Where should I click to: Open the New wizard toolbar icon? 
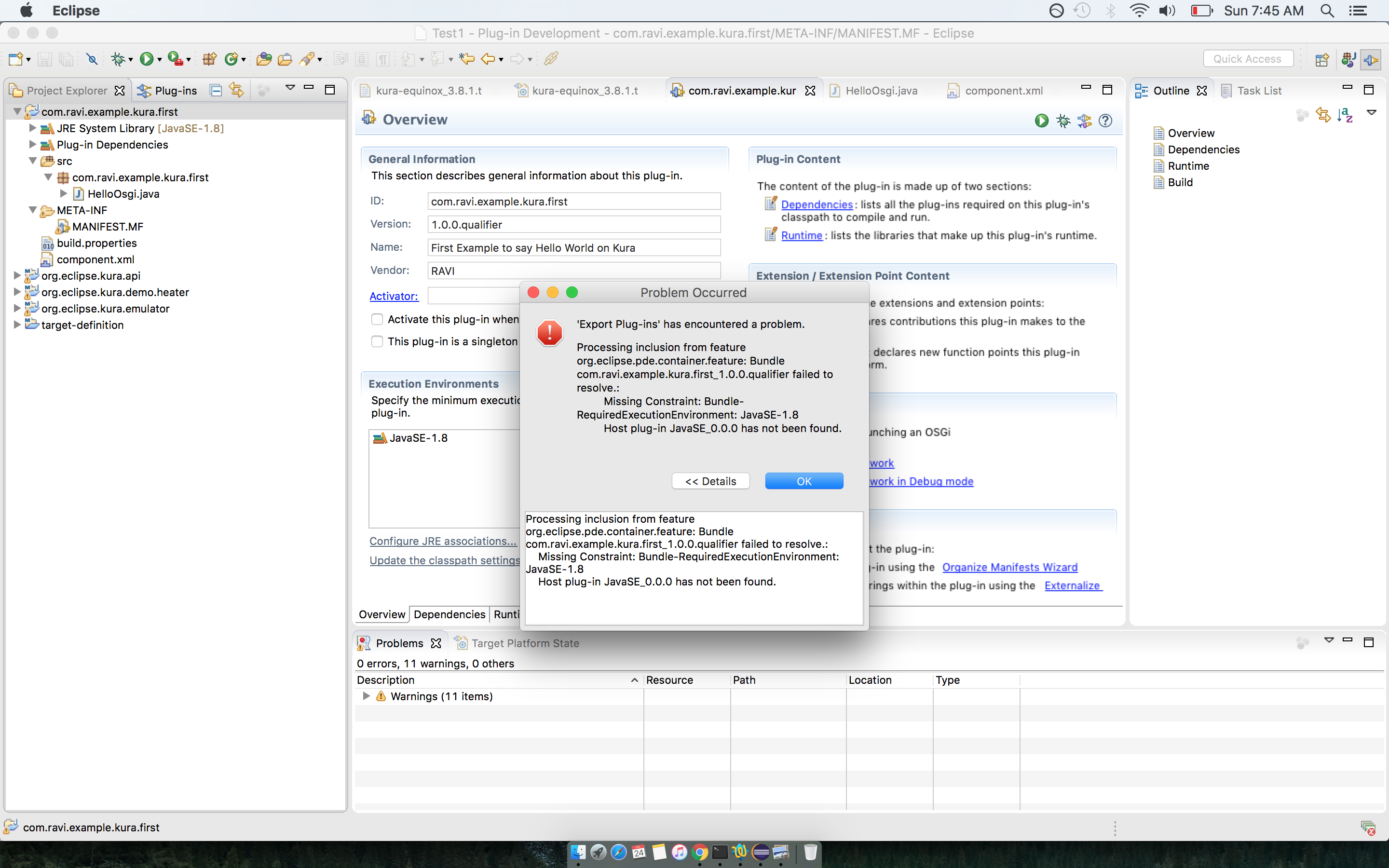pyautogui.click(x=16, y=58)
